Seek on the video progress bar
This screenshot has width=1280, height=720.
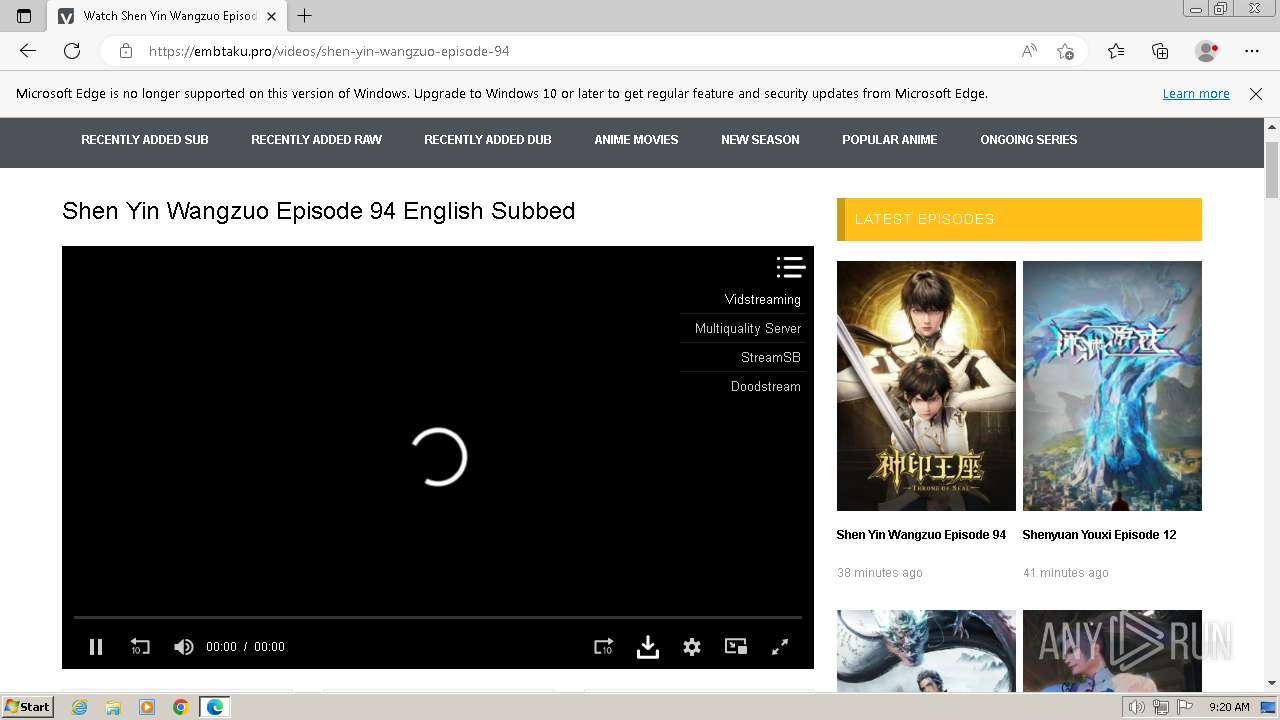tap(438, 617)
